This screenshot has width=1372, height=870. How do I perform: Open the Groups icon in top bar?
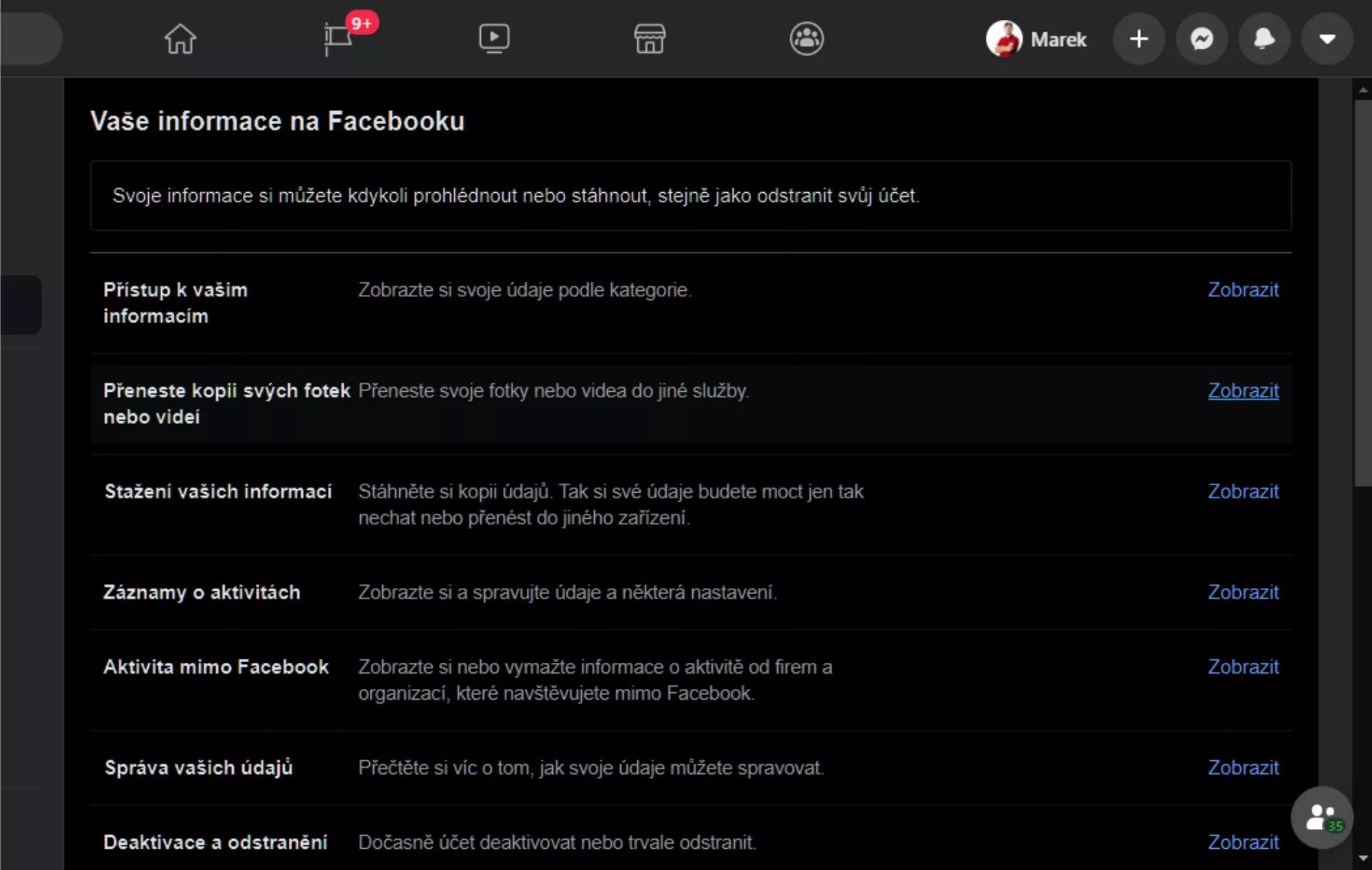807,38
